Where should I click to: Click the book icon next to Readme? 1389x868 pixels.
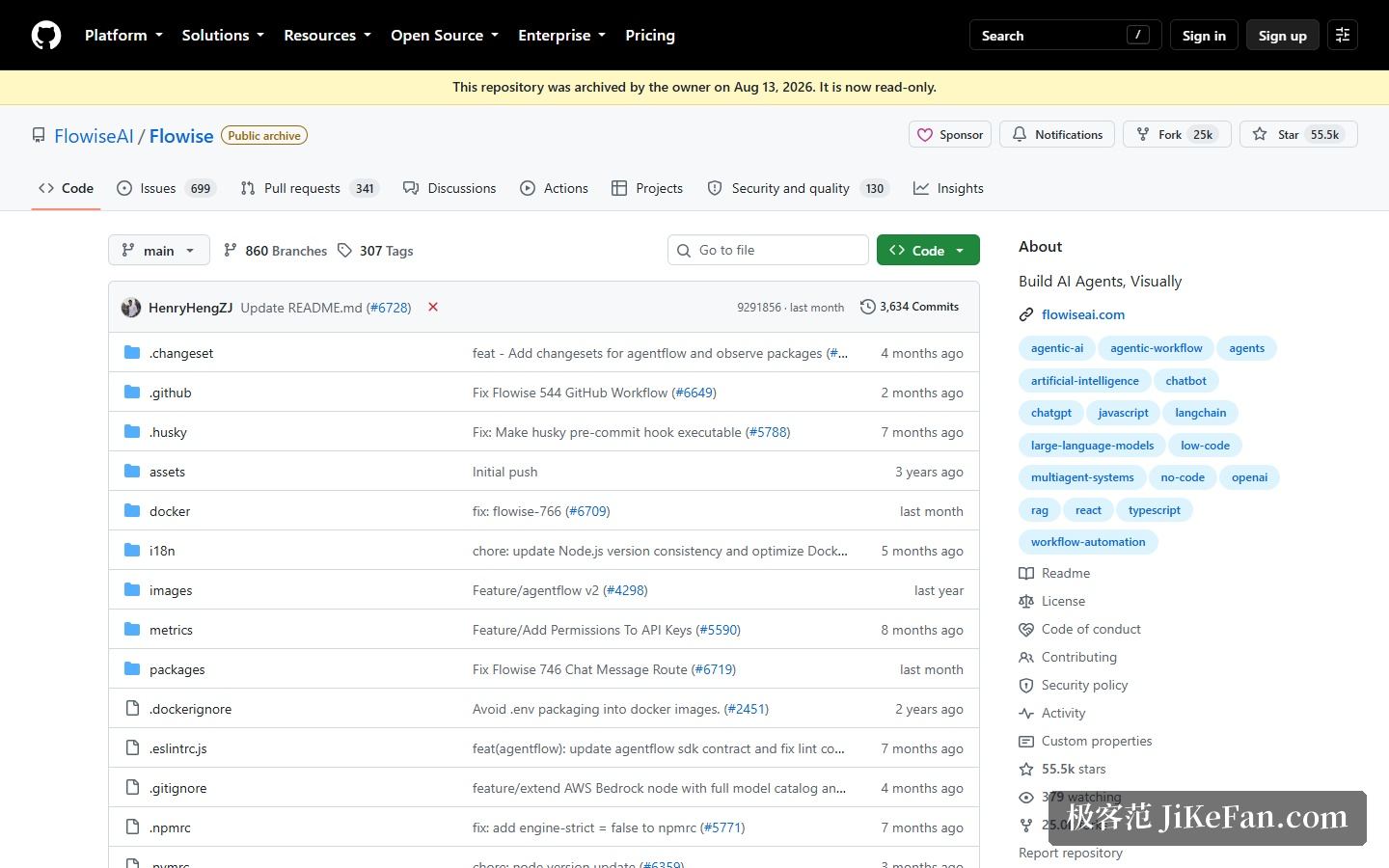pyautogui.click(x=1026, y=573)
